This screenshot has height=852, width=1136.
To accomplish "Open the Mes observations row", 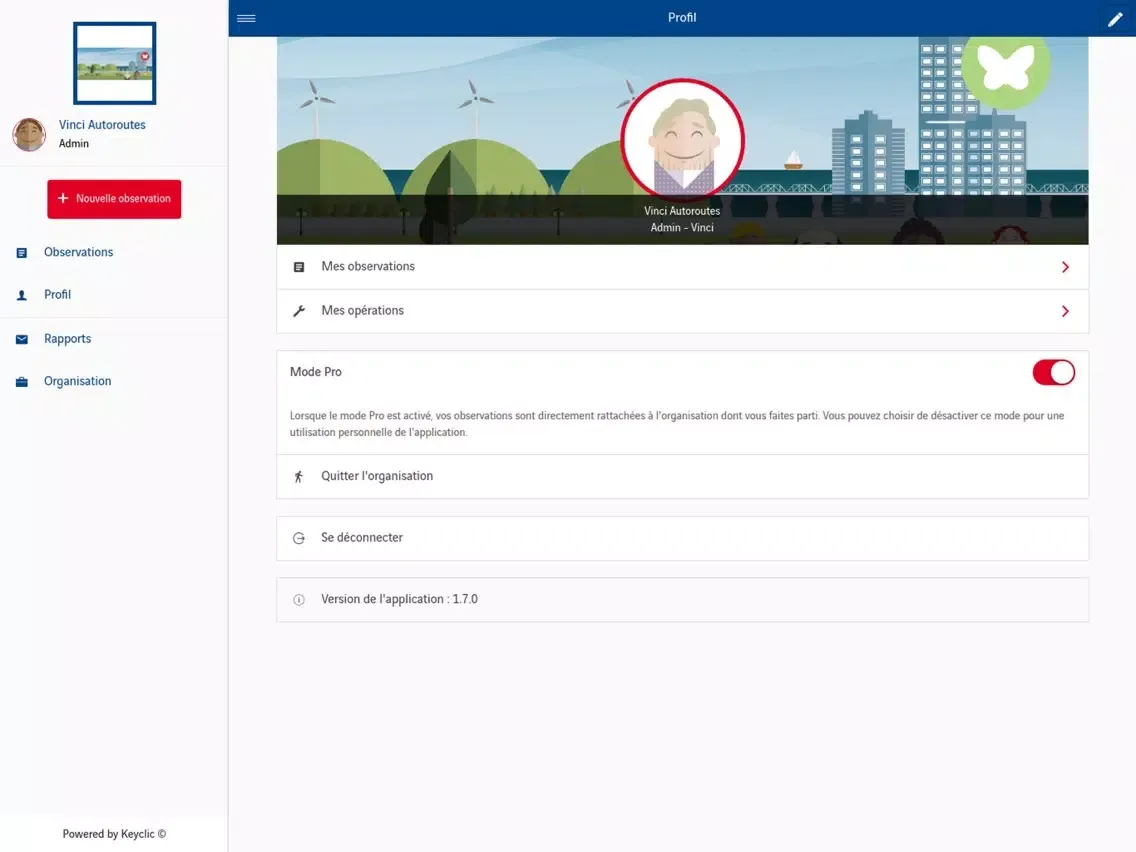I will point(682,267).
